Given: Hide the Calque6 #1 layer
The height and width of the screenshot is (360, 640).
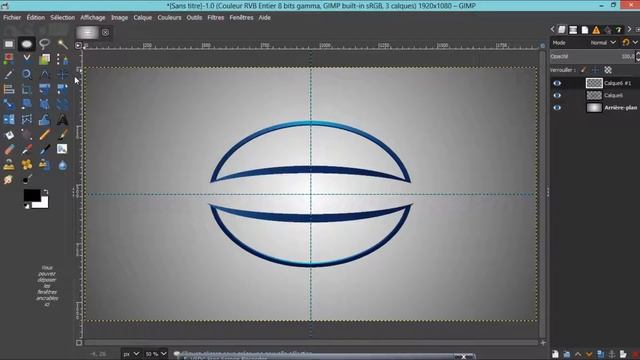Looking at the screenshot, I should (x=557, y=83).
